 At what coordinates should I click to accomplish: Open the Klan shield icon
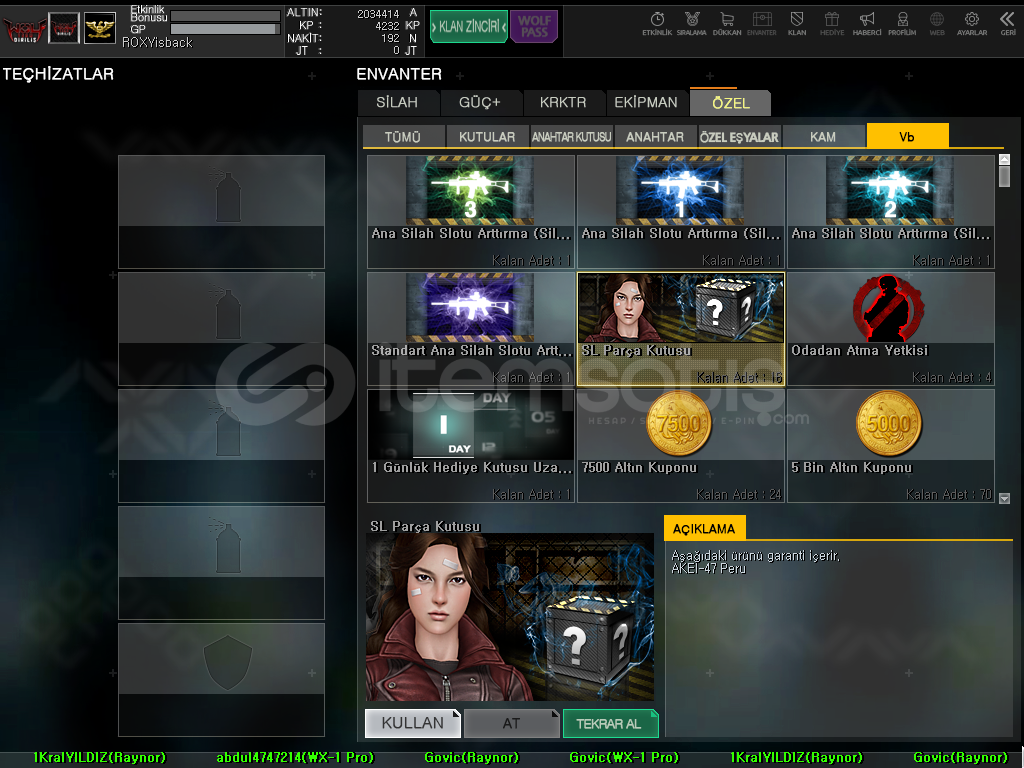pos(797,24)
